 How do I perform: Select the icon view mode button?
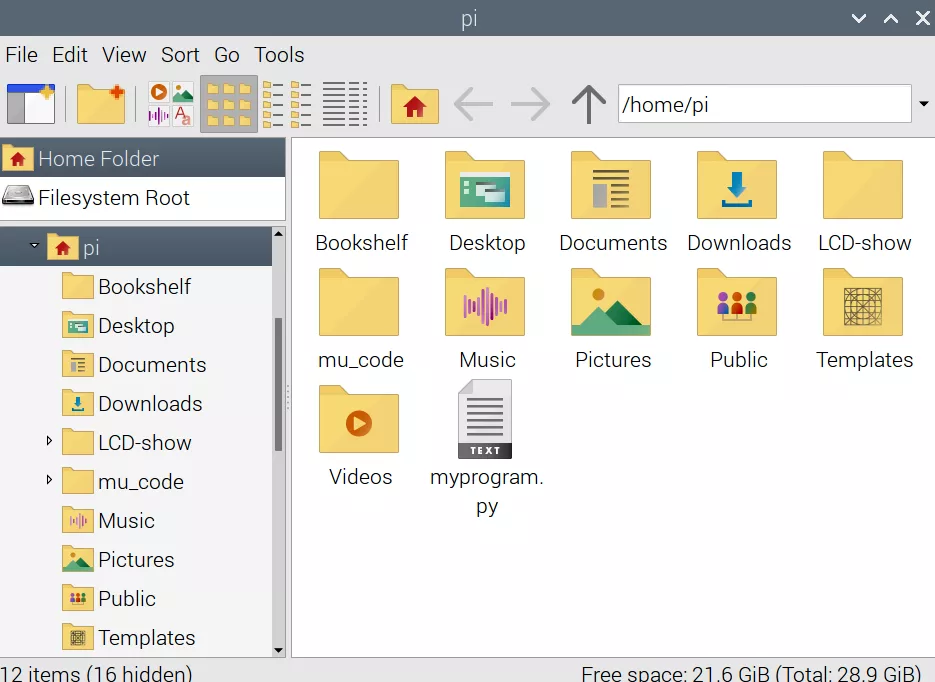pos(229,104)
